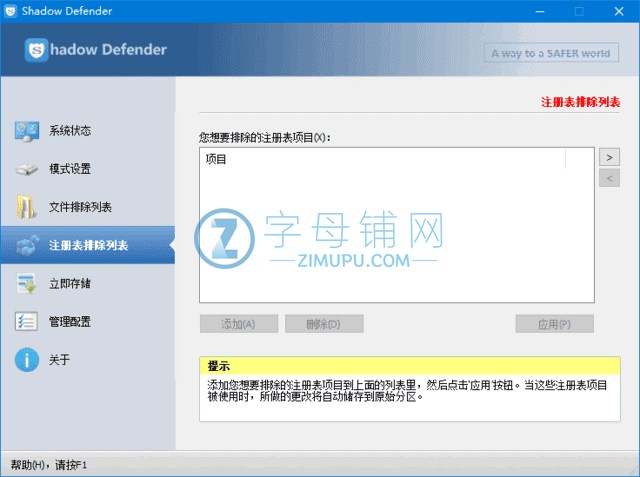Minimize the Shadow Defender window
The width and height of the screenshot is (640, 477).
(540, 11)
